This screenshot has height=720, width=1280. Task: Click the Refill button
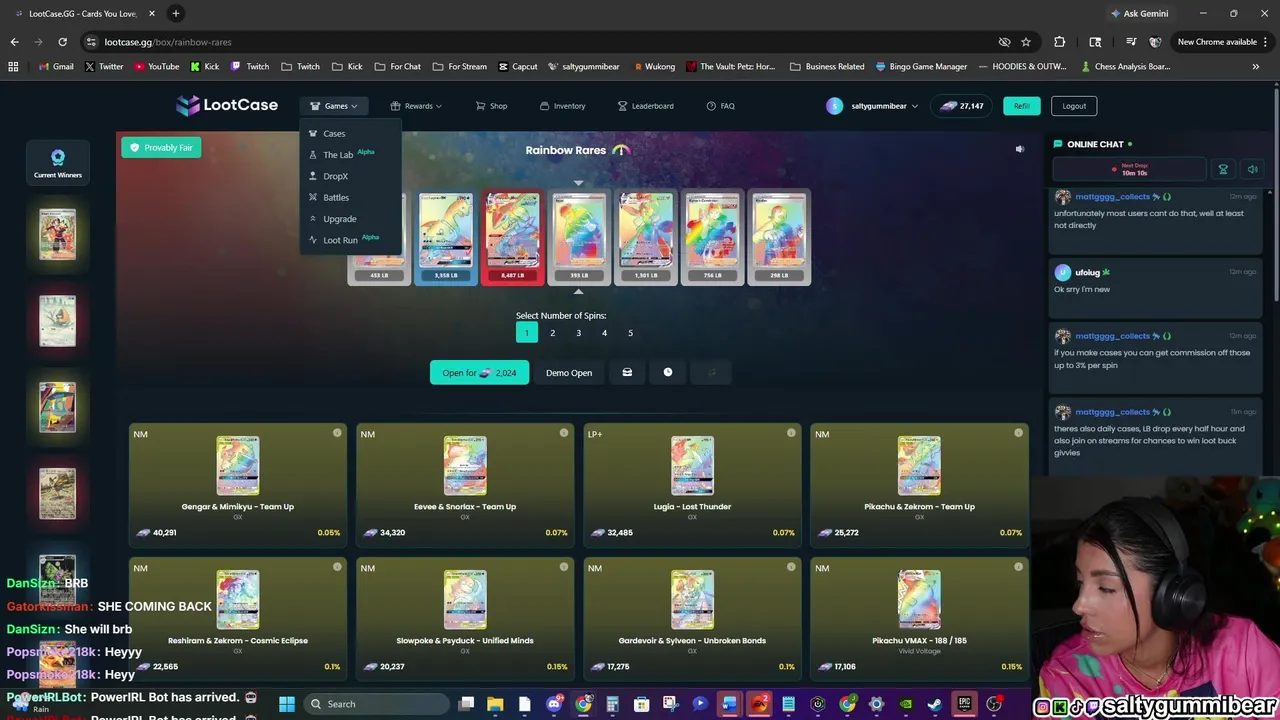(1022, 106)
